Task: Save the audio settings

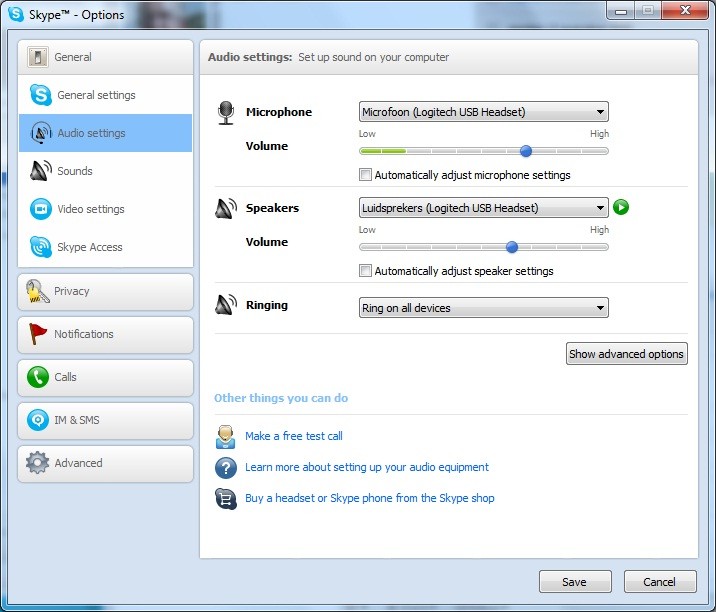Action: [575, 581]
